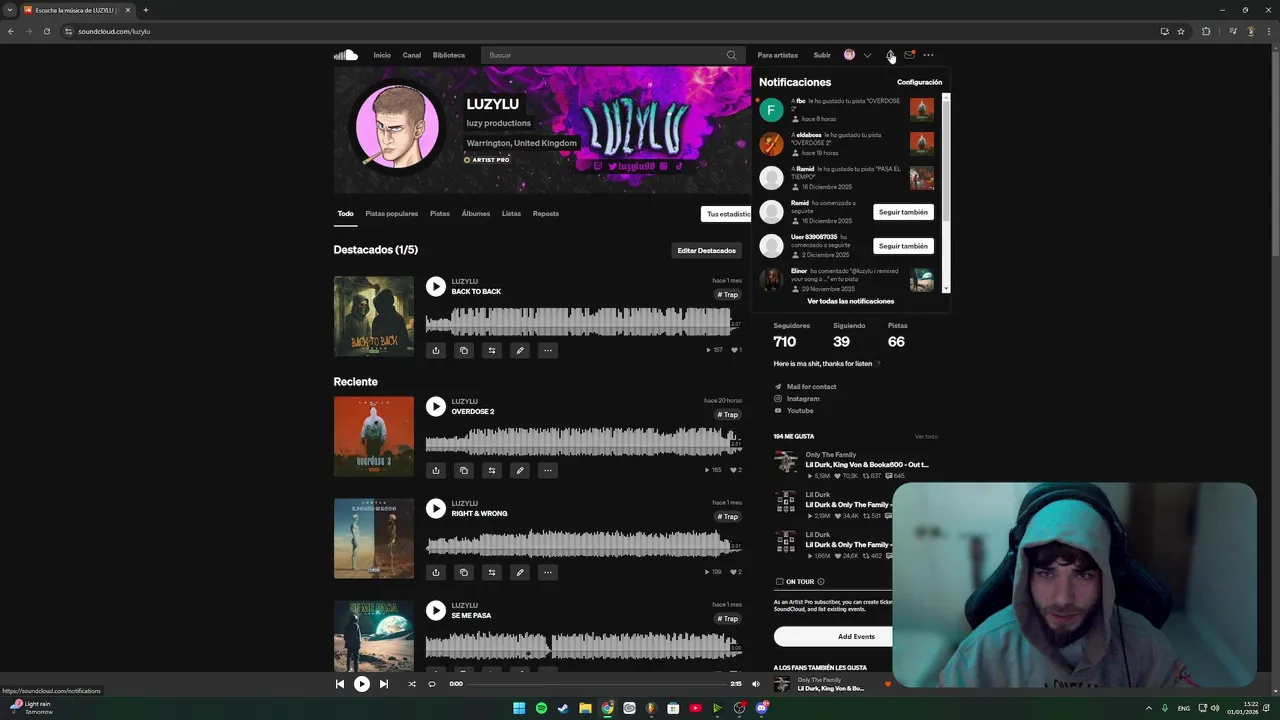This screenshot has width=1280, height=720.
Task: Open Spotify from the Windows taskbar
Action: click(541, 708)
